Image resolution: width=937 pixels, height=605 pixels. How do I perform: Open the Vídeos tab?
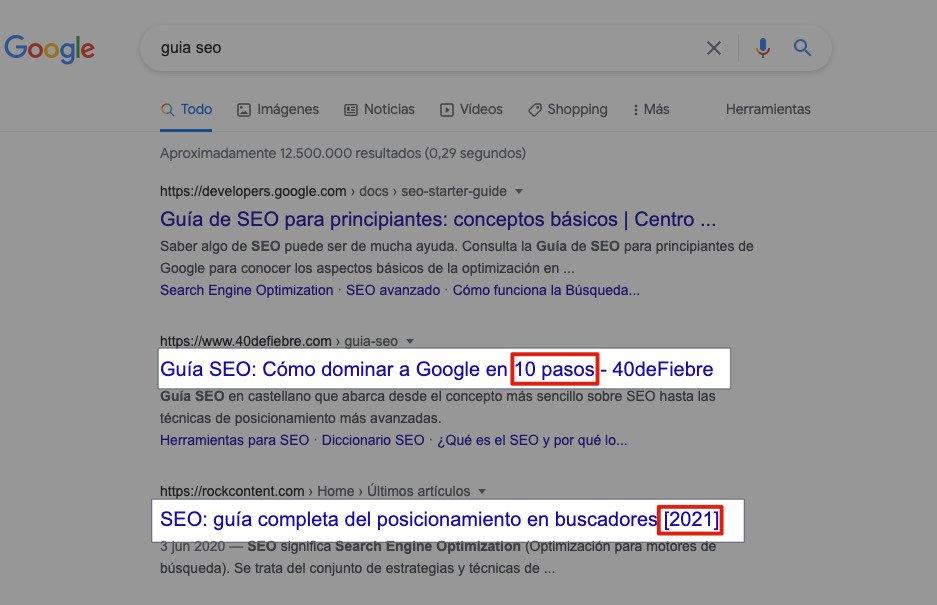point(471,109)
